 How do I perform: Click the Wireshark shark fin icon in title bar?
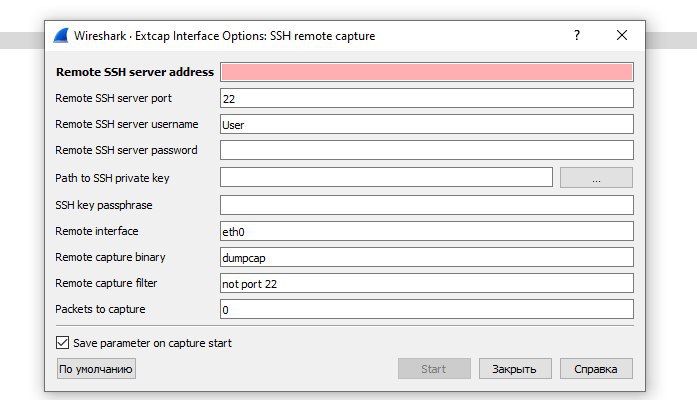tap(61, 36)
